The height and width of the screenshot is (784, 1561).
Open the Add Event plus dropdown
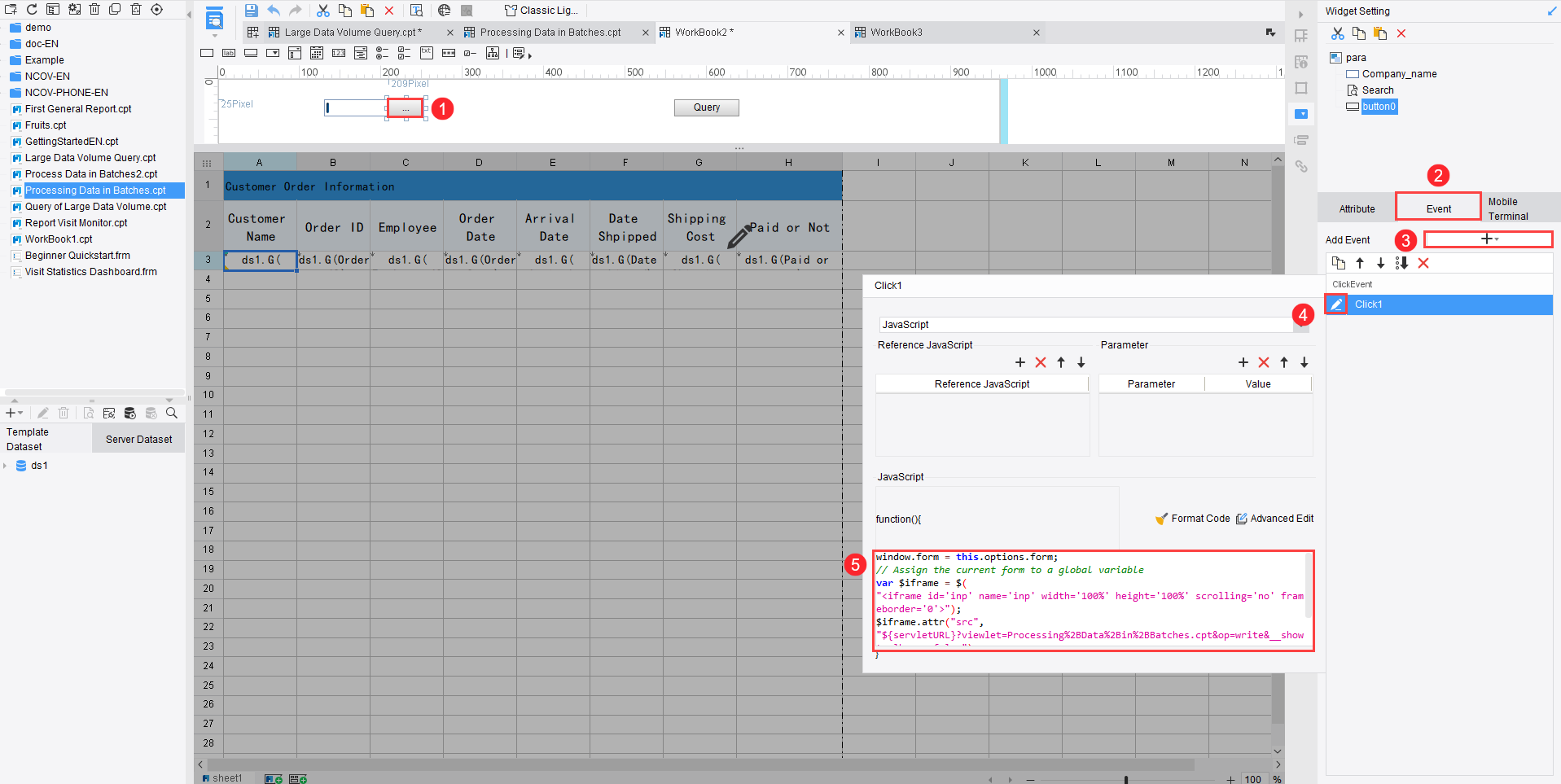(x=1489, y=239)
